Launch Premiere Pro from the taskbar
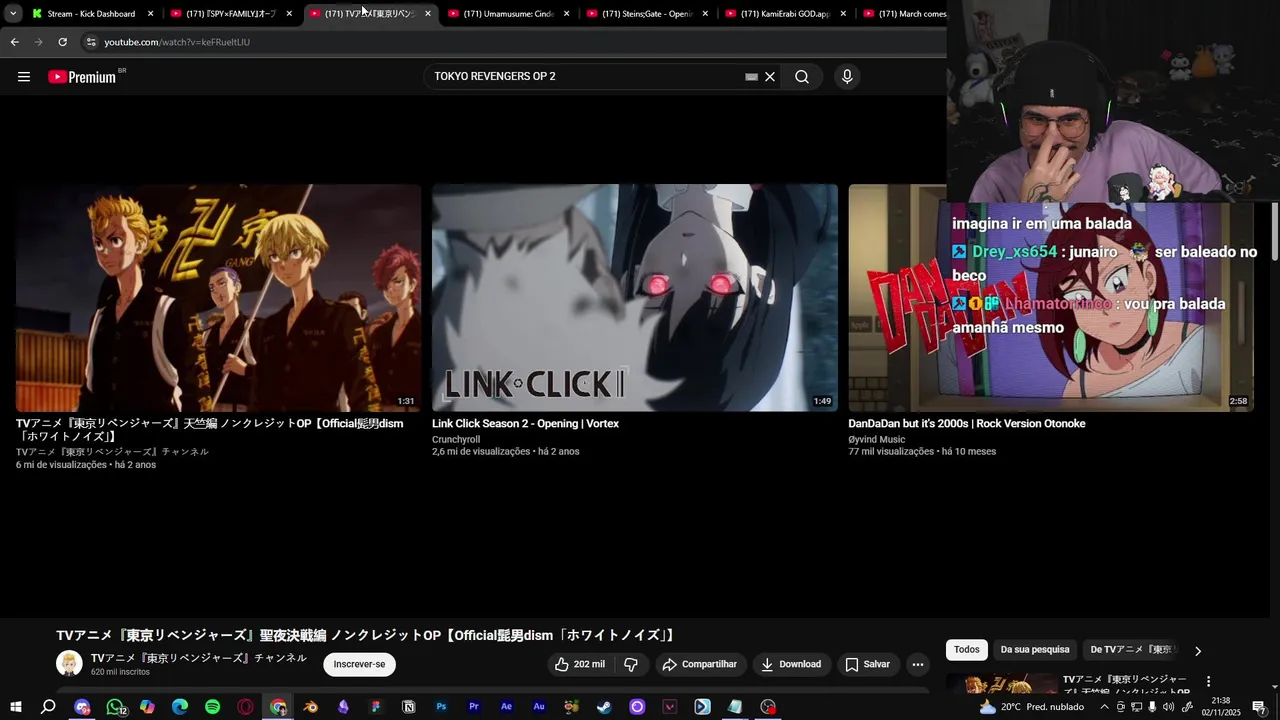Image resolution: width=1280 pixels, height=720 pixels. [474, 707]
